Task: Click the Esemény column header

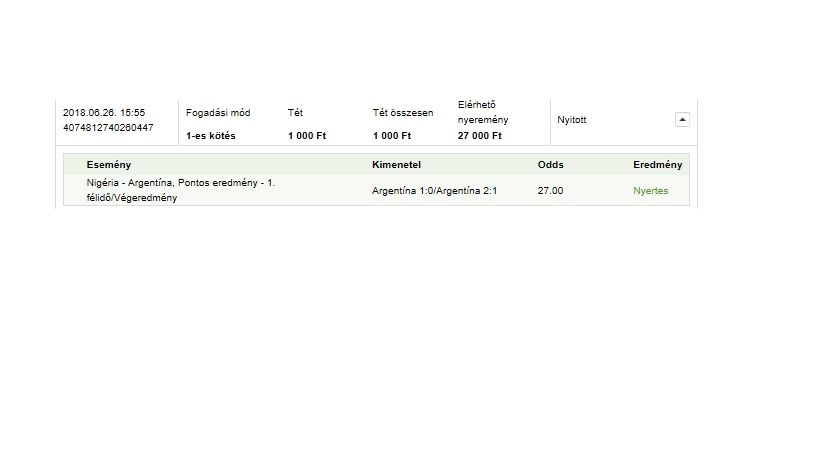Action: click(x=109, y=164)
